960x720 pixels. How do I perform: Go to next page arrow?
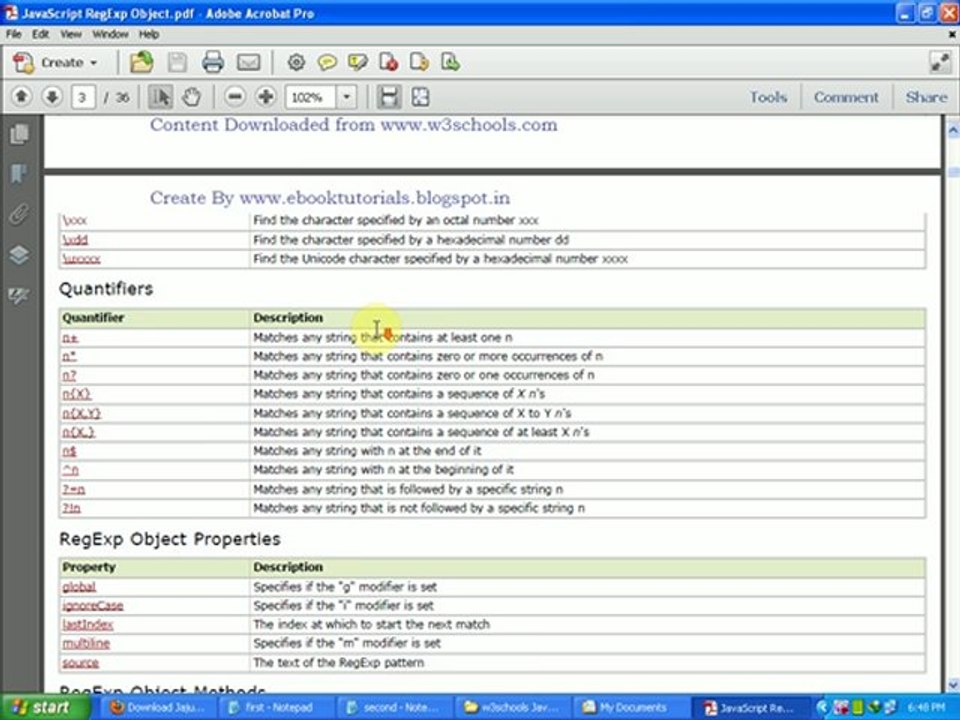click(52, 97)
